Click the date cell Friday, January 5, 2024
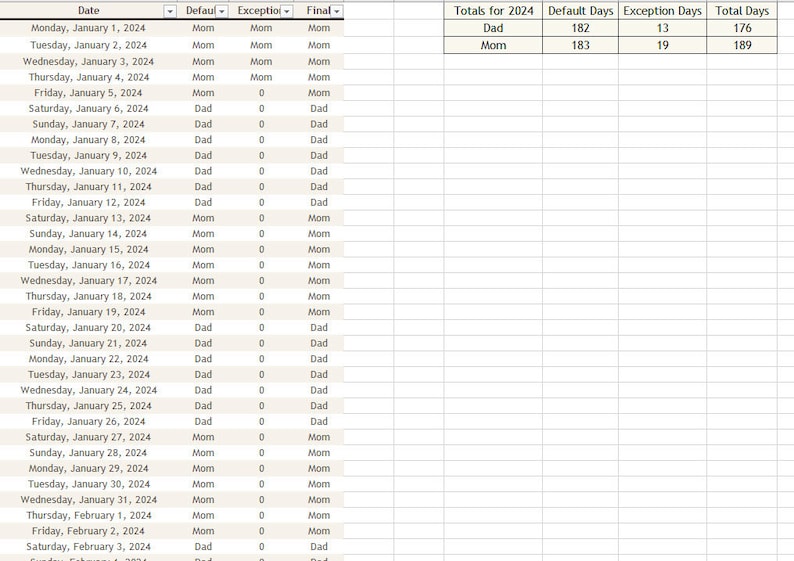Image resolution: width=794 pixels, height=561 pixels. [89, 93]
